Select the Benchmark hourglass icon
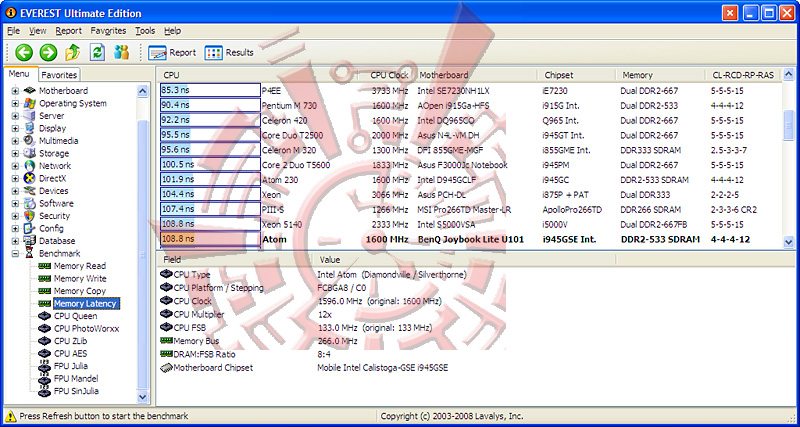800x427 pixels. pos(30,254)
